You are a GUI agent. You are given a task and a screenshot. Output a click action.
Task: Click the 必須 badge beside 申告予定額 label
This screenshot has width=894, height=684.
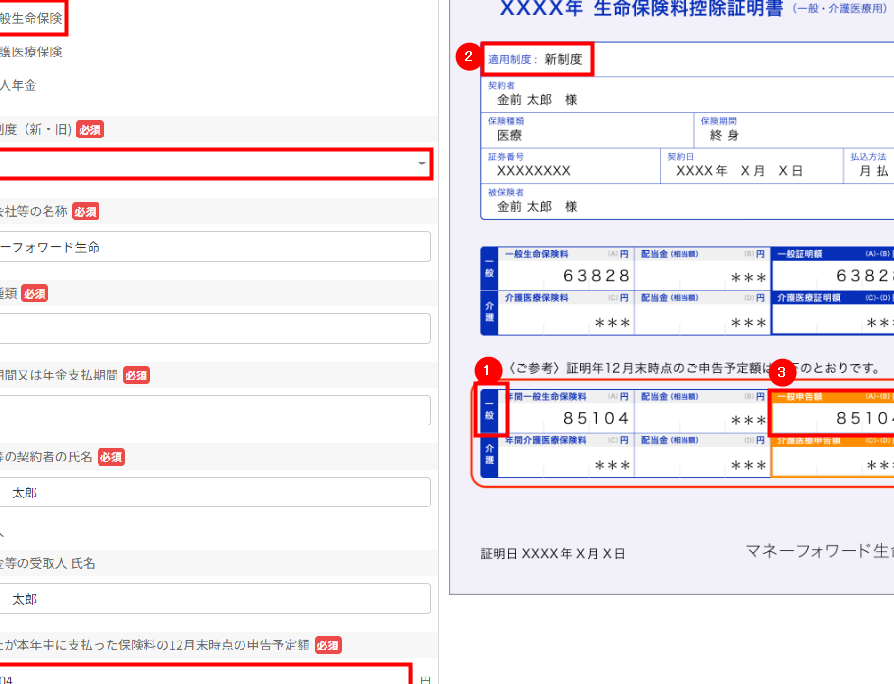pos(328,645)
